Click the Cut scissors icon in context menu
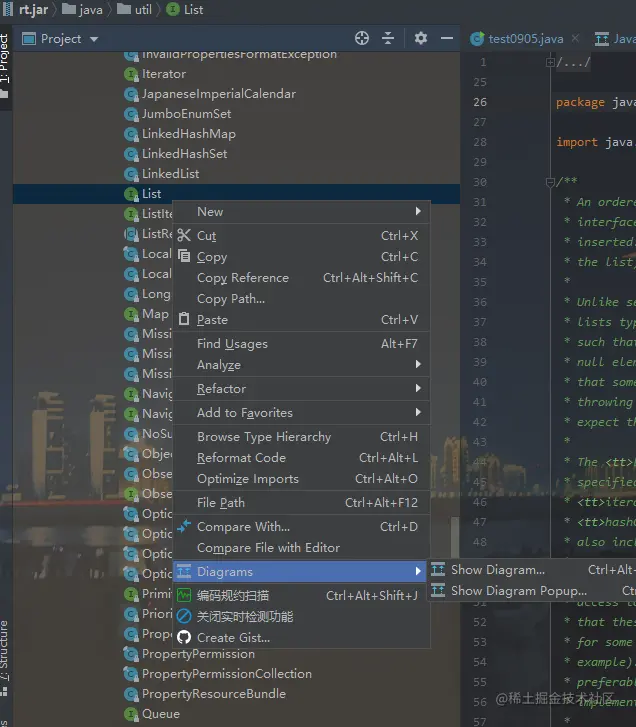The width and height of the screenshot is (636, 727). 184,236
